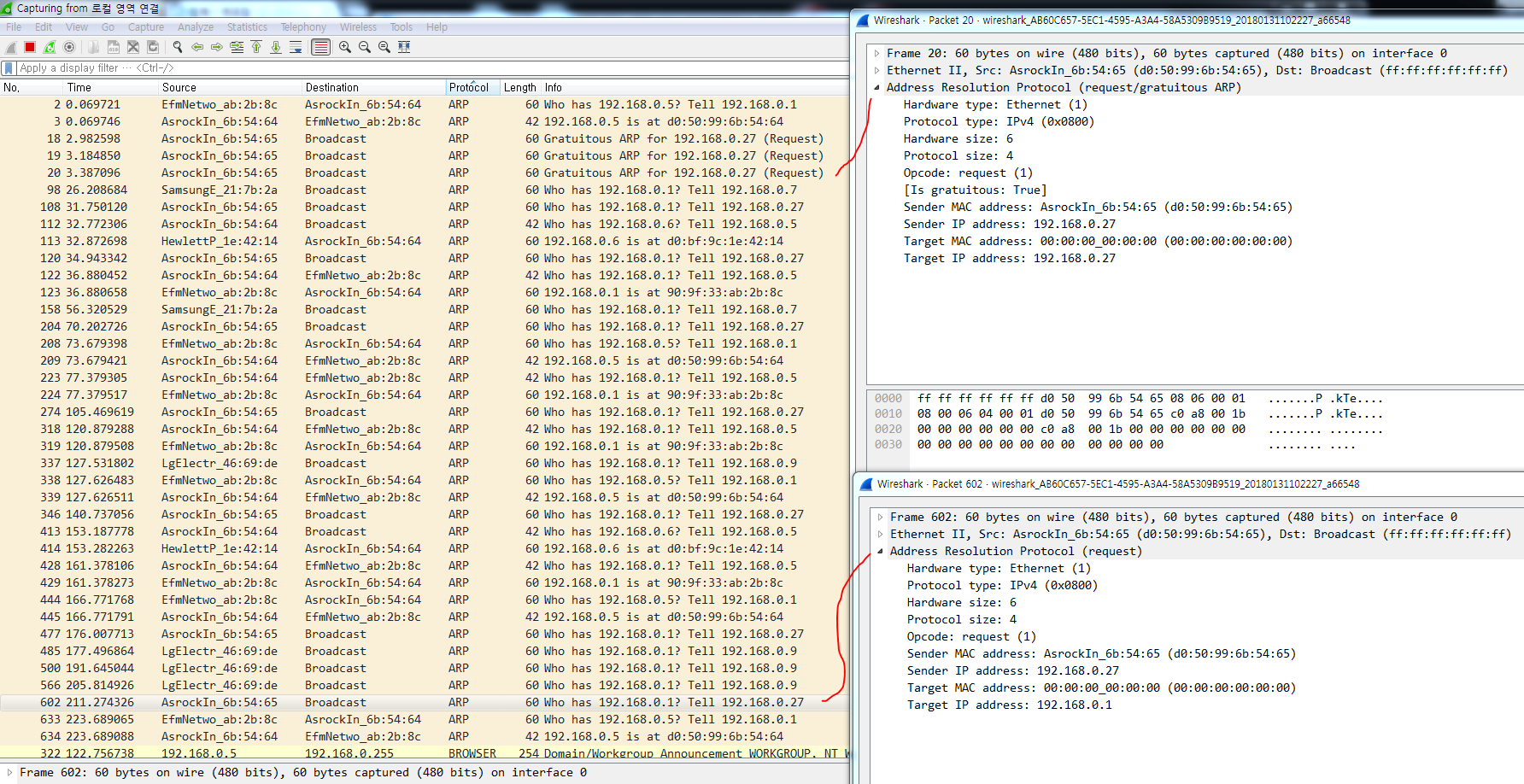Open the Telephony menu

303,27
